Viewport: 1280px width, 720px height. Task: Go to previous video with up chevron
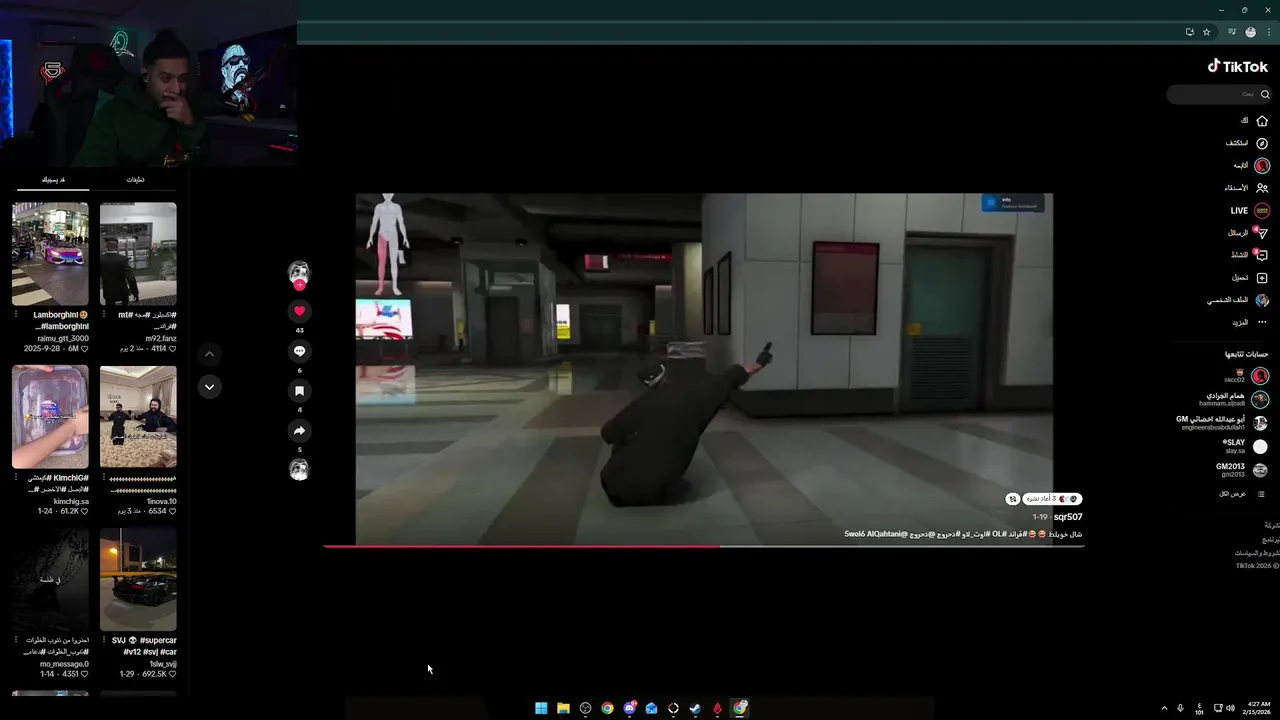click(x=209, y=354)
